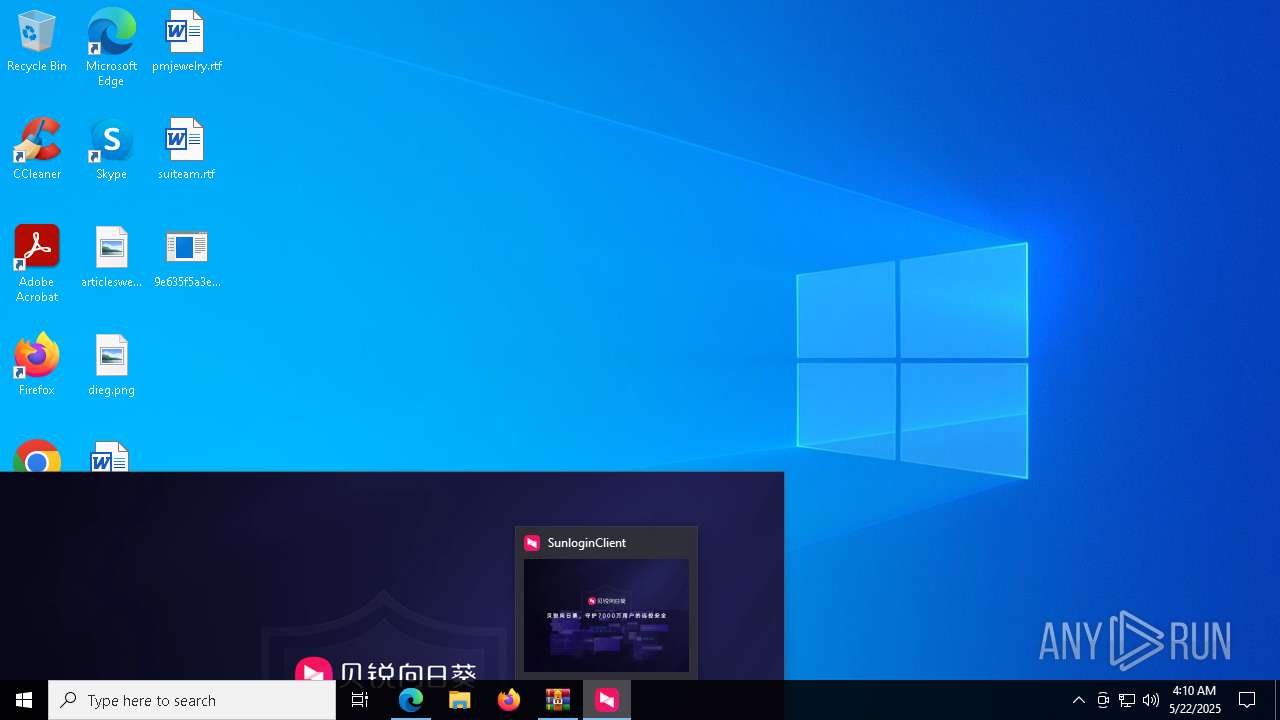Image resolution: width=1280 pixels, height=720 pixels.
Task: Open Adobe Acrobat desktop shortcut
Action: click(37, 264)
